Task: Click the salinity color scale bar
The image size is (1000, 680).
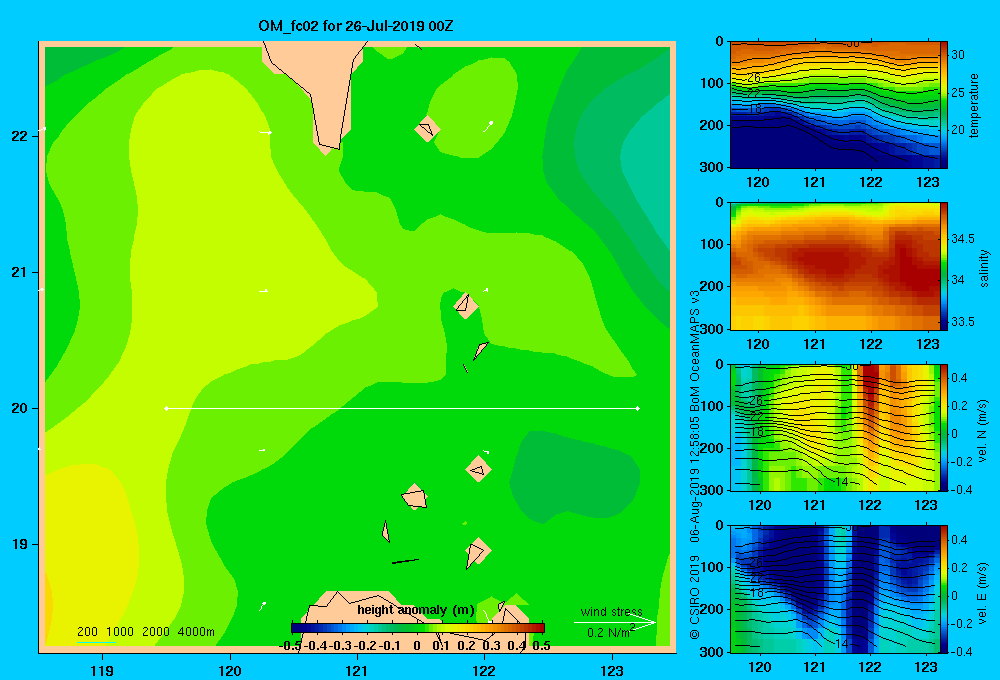Action: (x=944, y=266)
